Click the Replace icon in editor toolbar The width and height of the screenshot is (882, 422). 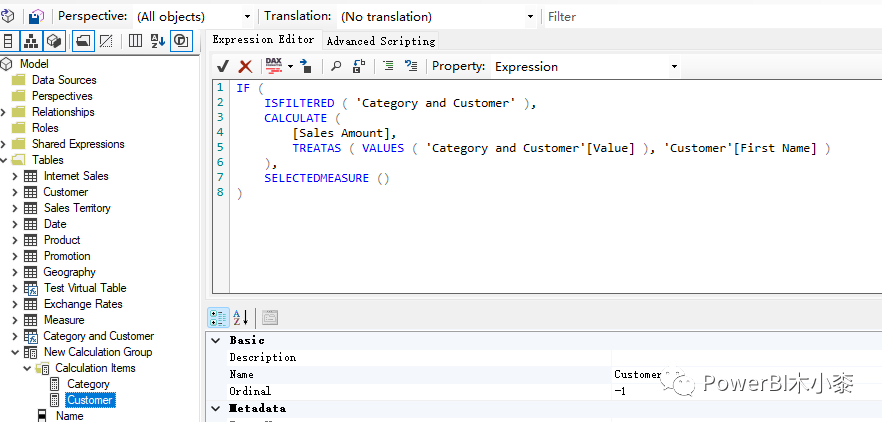(359, 66)
